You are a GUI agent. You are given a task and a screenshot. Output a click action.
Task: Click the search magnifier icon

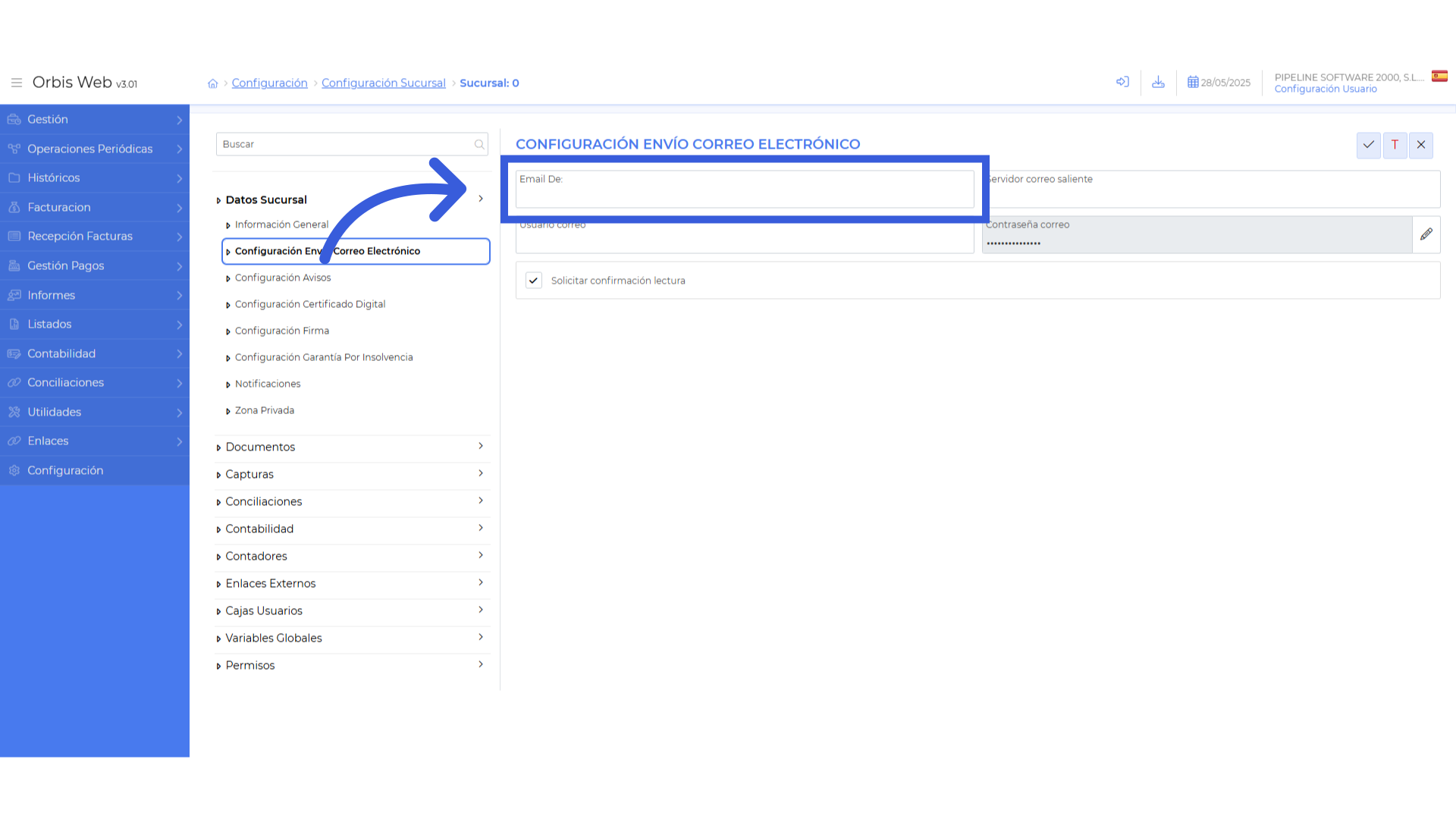479,144
